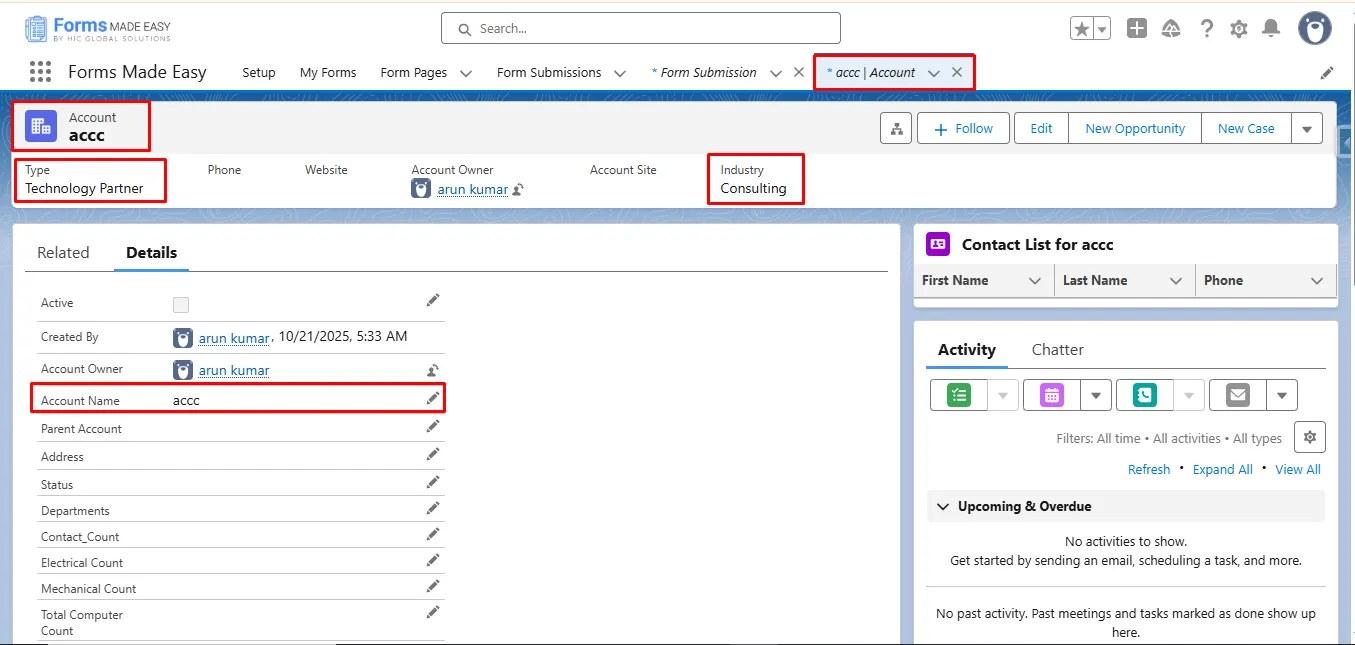
Task: Open the Guidance Center cloud icon
Action: [x=1171, y=29]
